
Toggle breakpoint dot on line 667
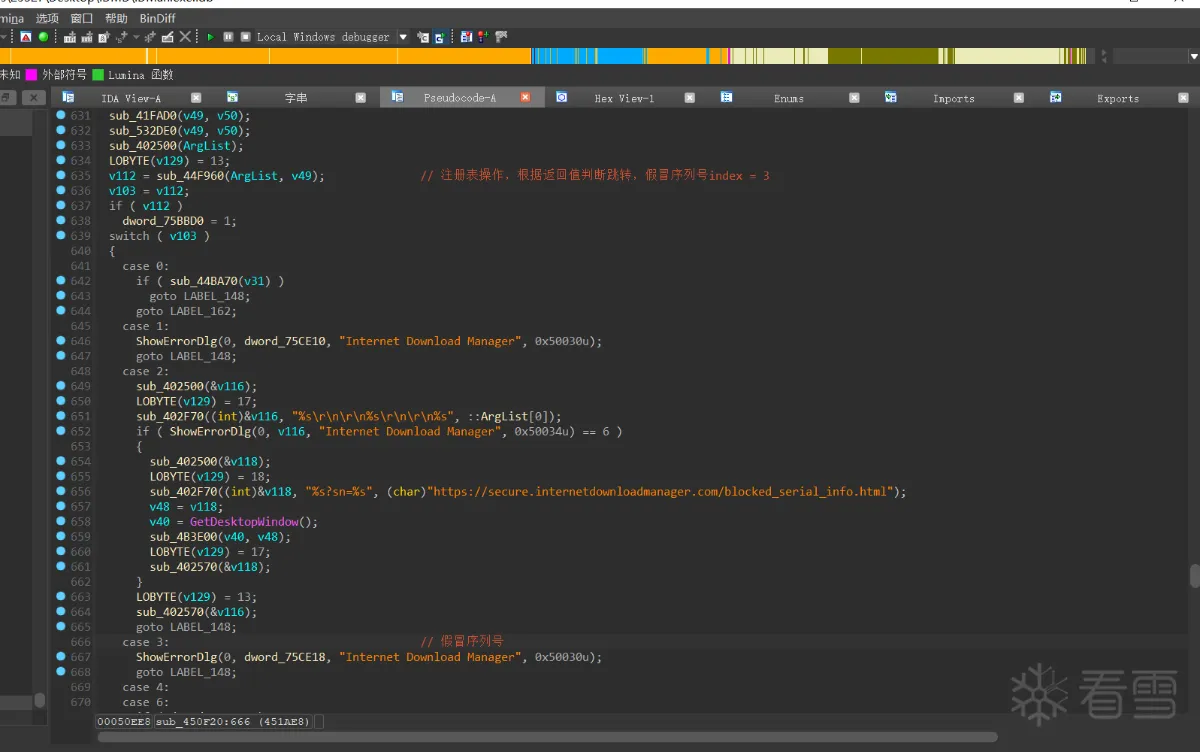[x=60, y=657]
